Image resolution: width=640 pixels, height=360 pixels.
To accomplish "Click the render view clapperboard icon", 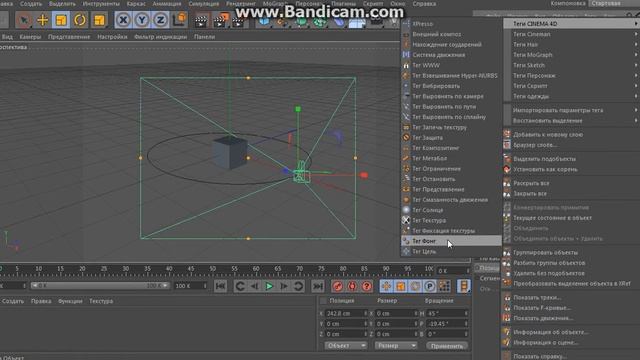I will pyautogui.click(x=201, y=20).
